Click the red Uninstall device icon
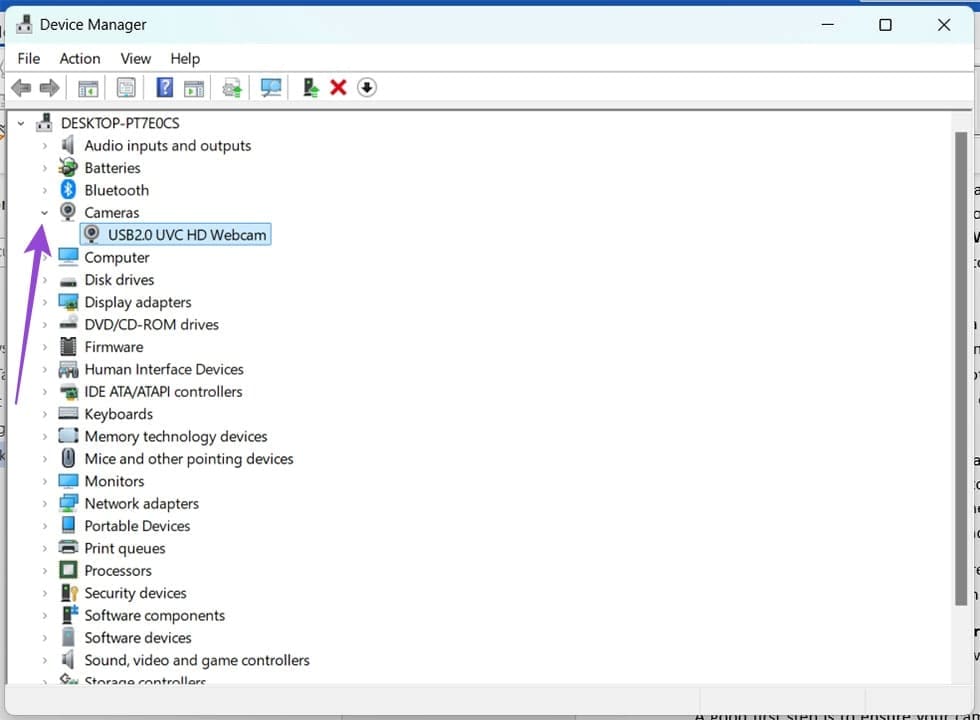The width and height of the screenshot is (980, 720). [x=338, y=87]
